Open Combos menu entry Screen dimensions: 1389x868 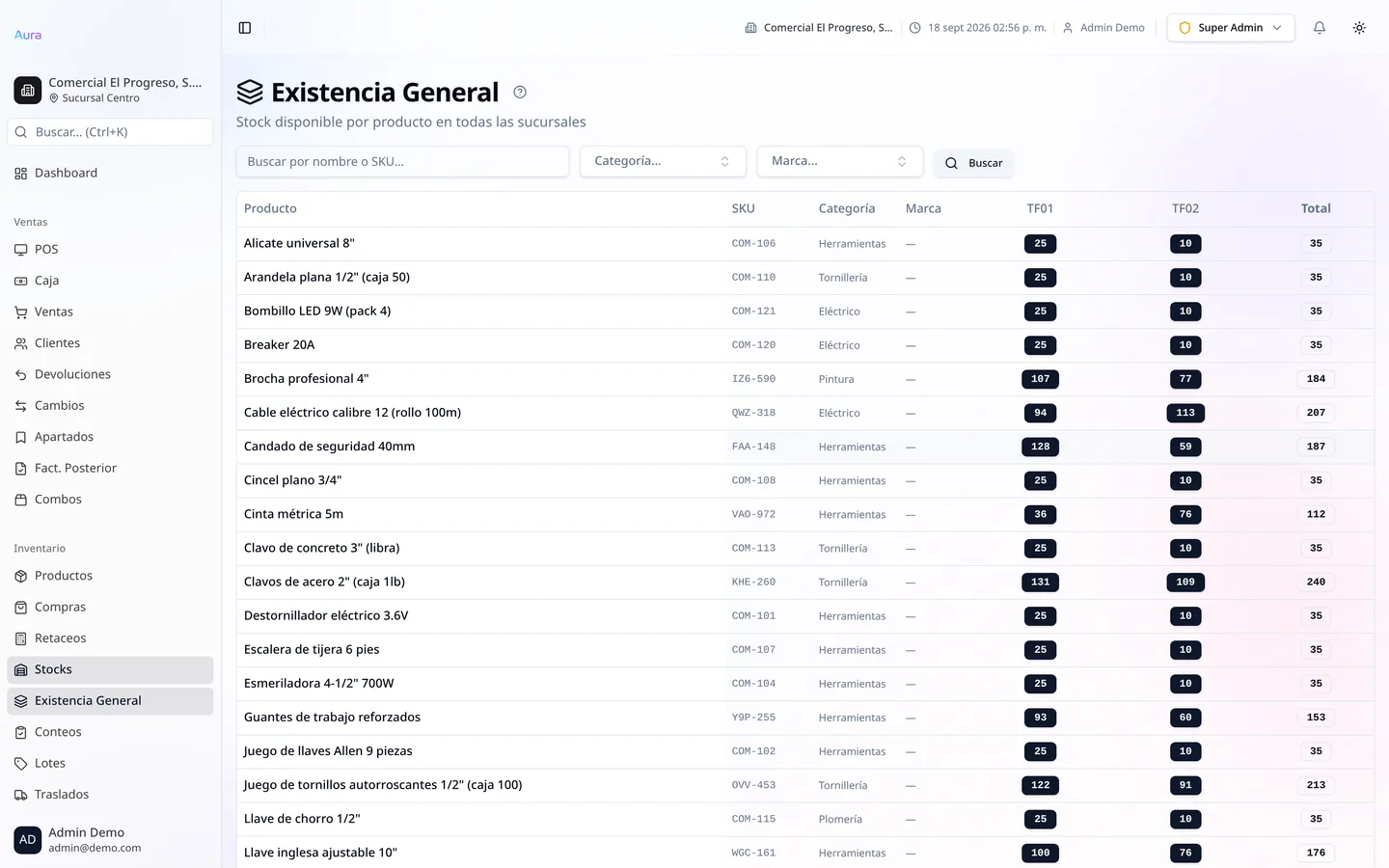(x=110, y=500)
